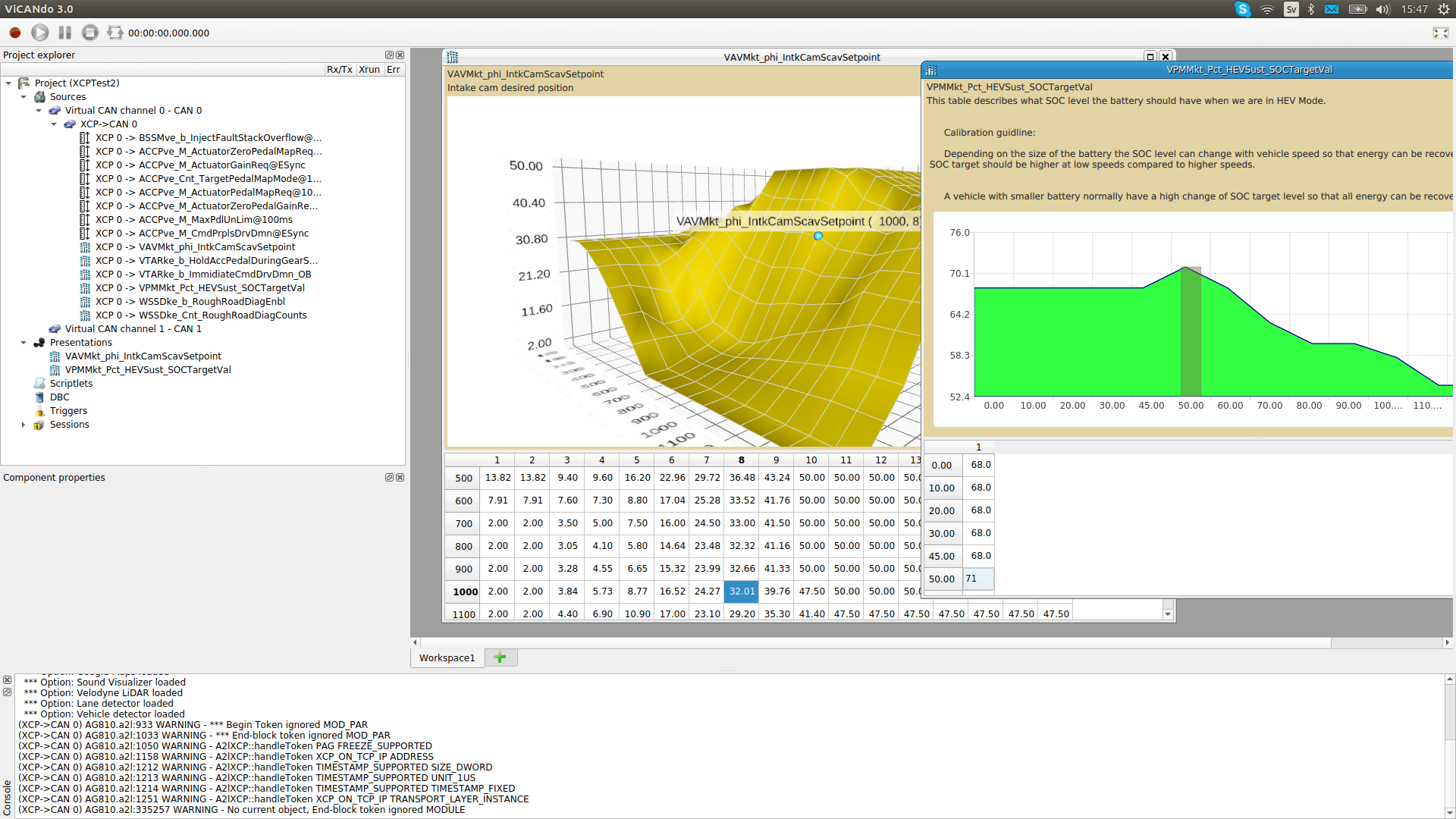Collapse the Presentations tree node
The image size is (1456, 819).
tap(24, 343)
